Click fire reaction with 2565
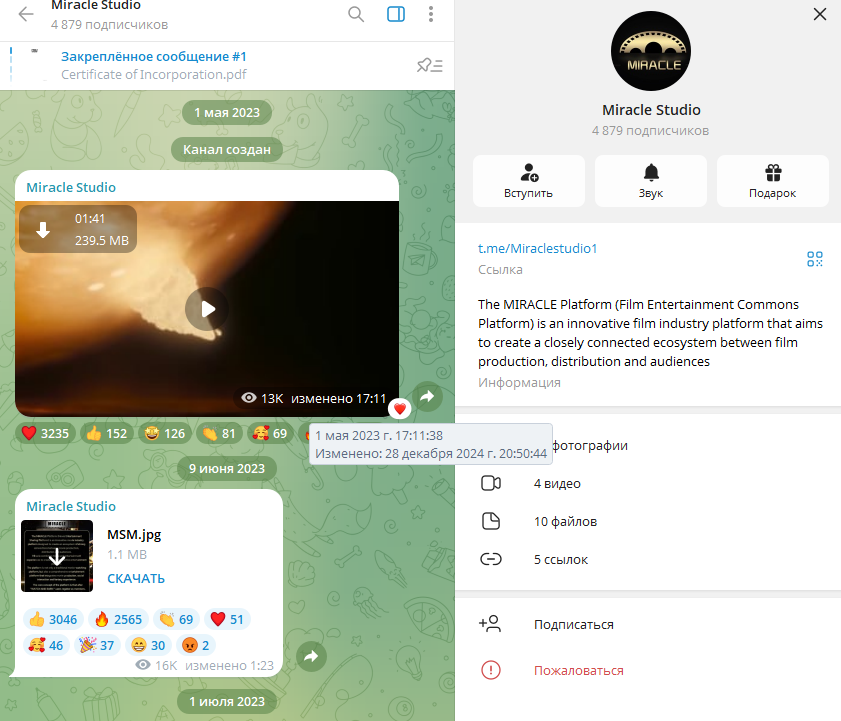The width and height of the screenshot is (841, 721). click(x=118, y=620)
